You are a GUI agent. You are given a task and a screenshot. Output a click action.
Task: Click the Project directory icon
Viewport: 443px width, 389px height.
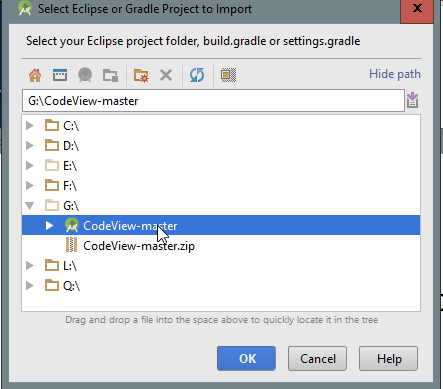[85, 75]
